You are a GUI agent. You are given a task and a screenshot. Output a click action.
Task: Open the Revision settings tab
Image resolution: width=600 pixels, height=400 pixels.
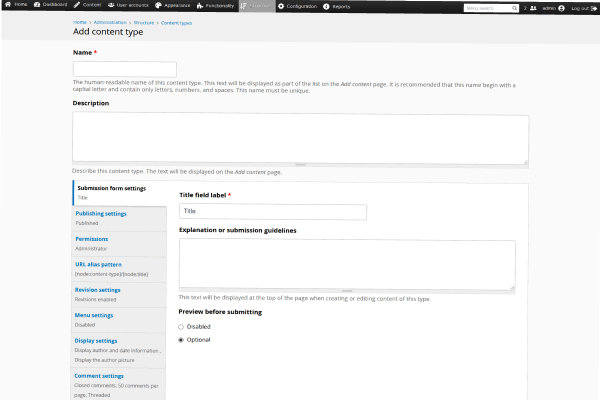[98, 290]
